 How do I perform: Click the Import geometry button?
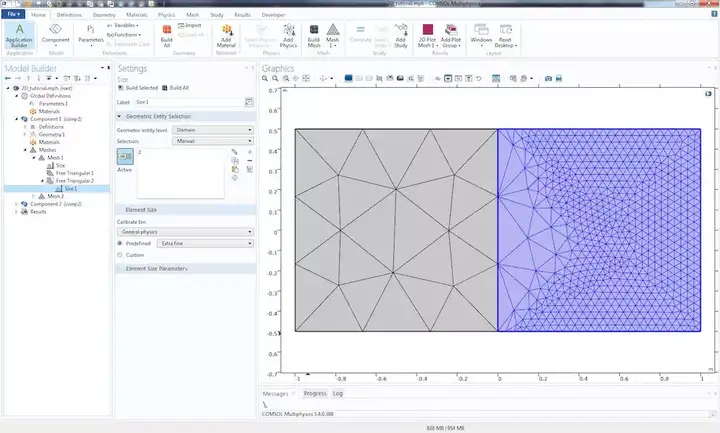190,25
